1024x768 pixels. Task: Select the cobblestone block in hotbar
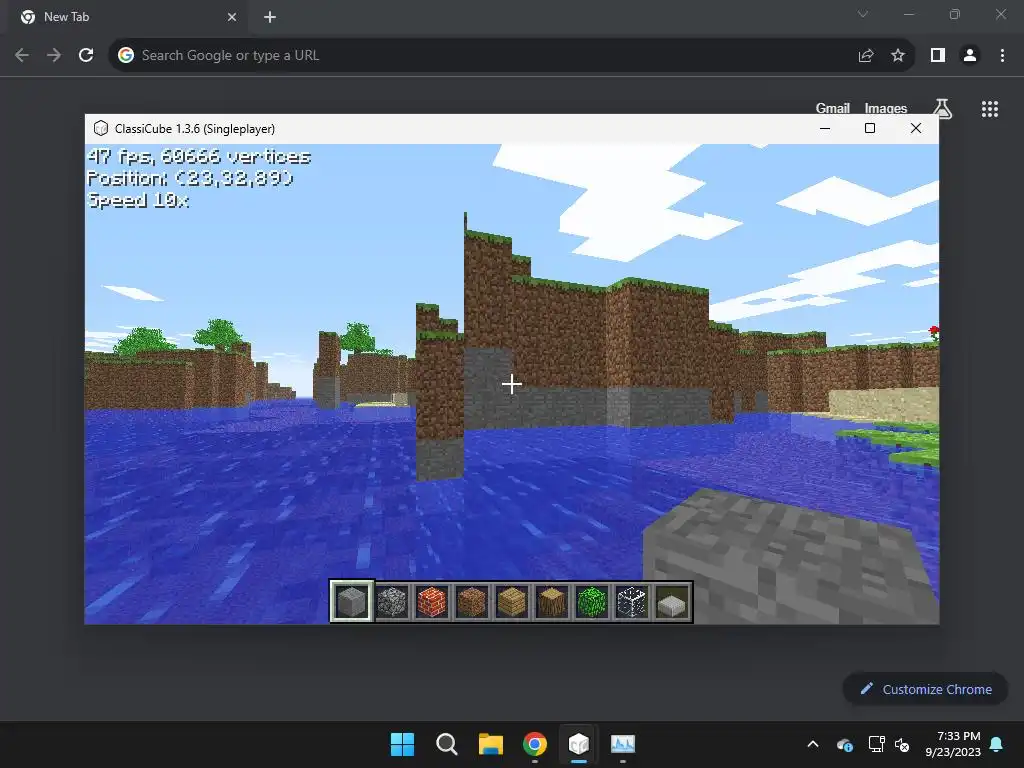pos(392,601)
